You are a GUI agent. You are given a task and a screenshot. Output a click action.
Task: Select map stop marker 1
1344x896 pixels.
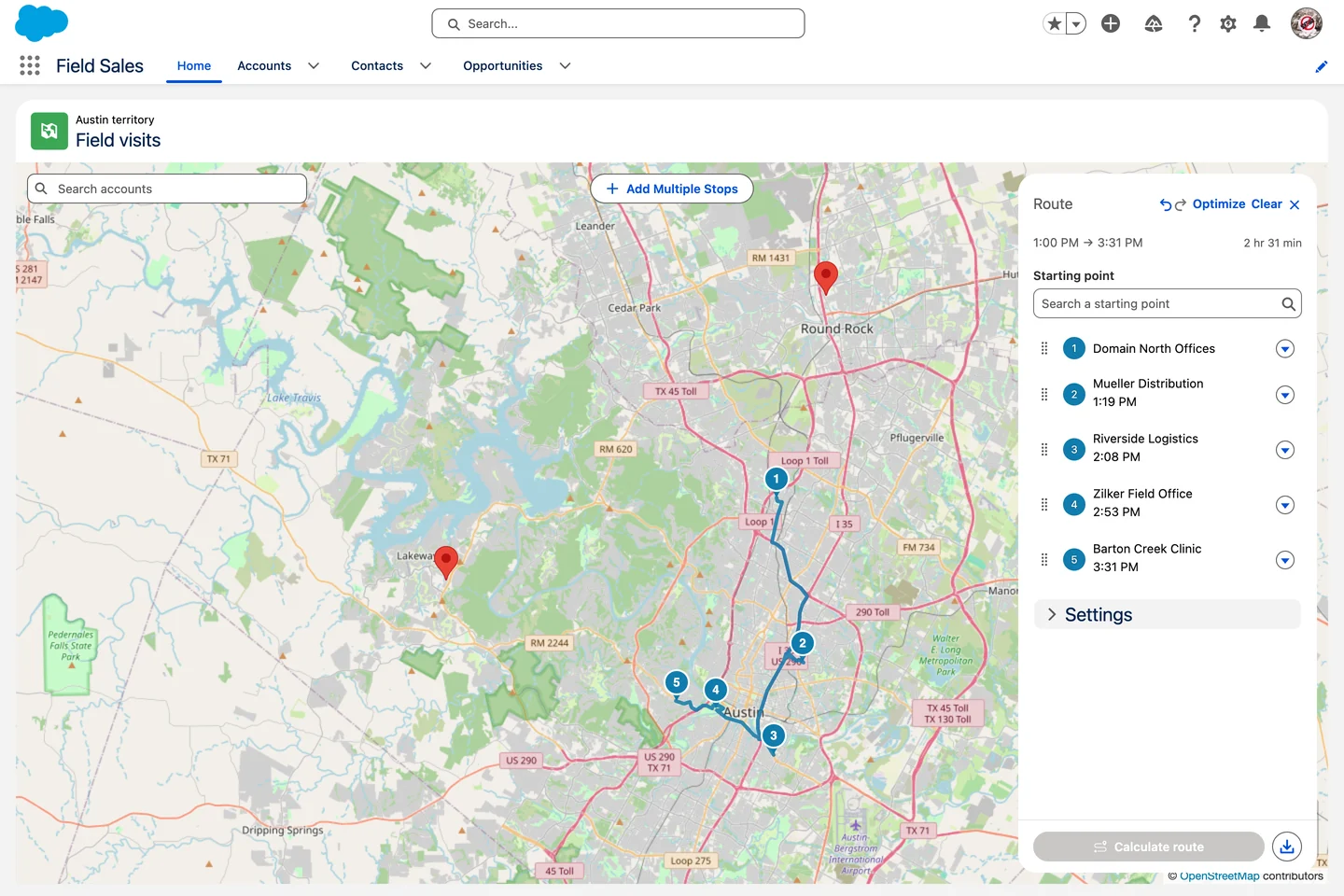[x=777, y=479]
